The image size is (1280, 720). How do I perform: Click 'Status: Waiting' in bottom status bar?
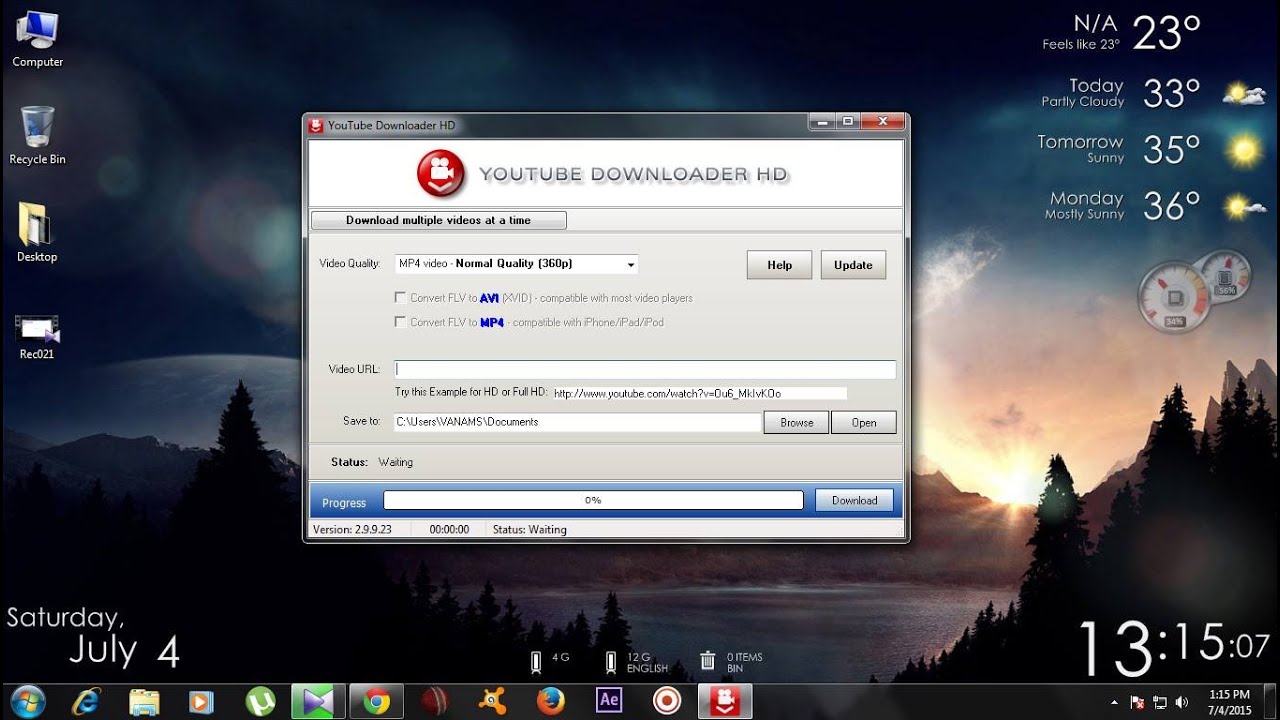530,530
